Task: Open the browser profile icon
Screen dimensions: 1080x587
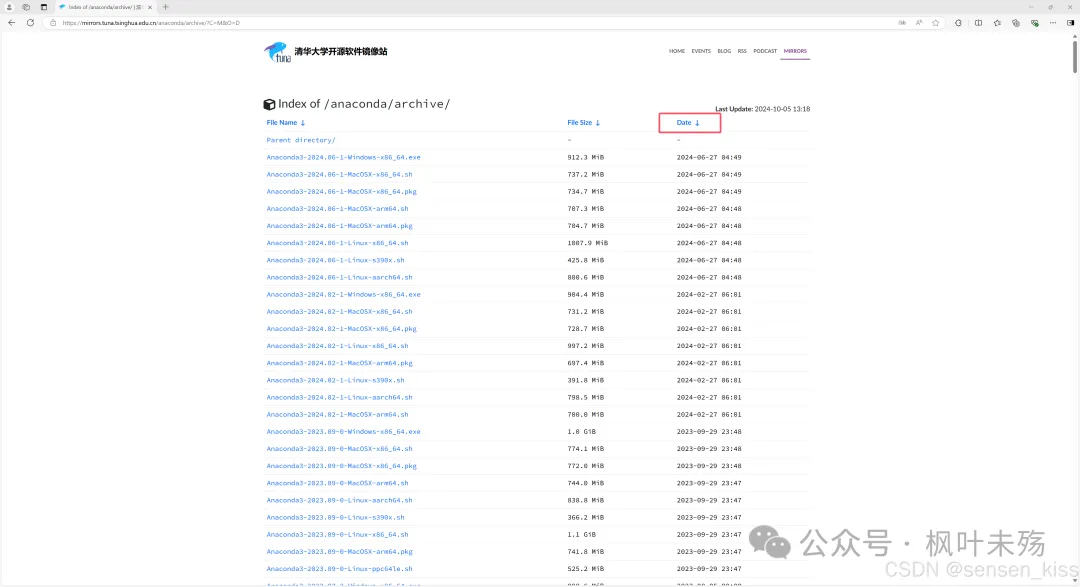Action: click(x=9, y=7)
